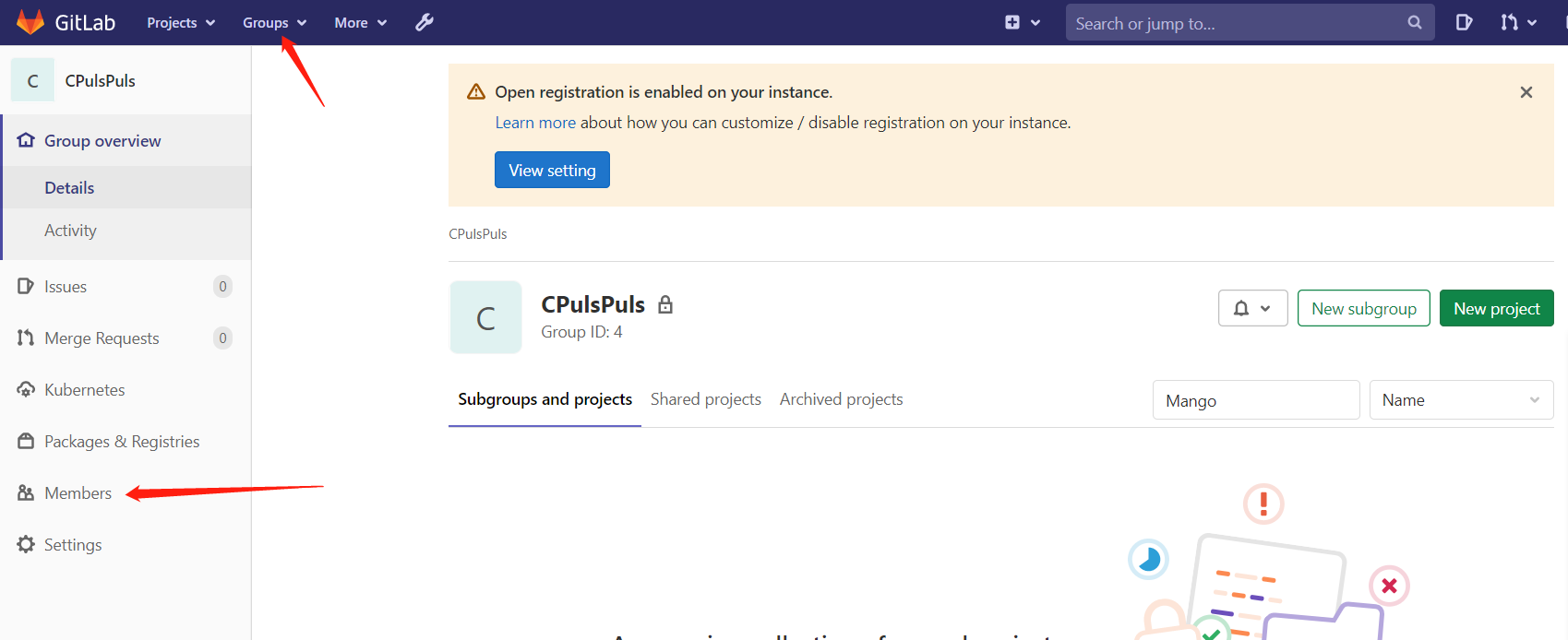Dismiss the open registration alert
1568x640 pixels.
point(1526,92)
